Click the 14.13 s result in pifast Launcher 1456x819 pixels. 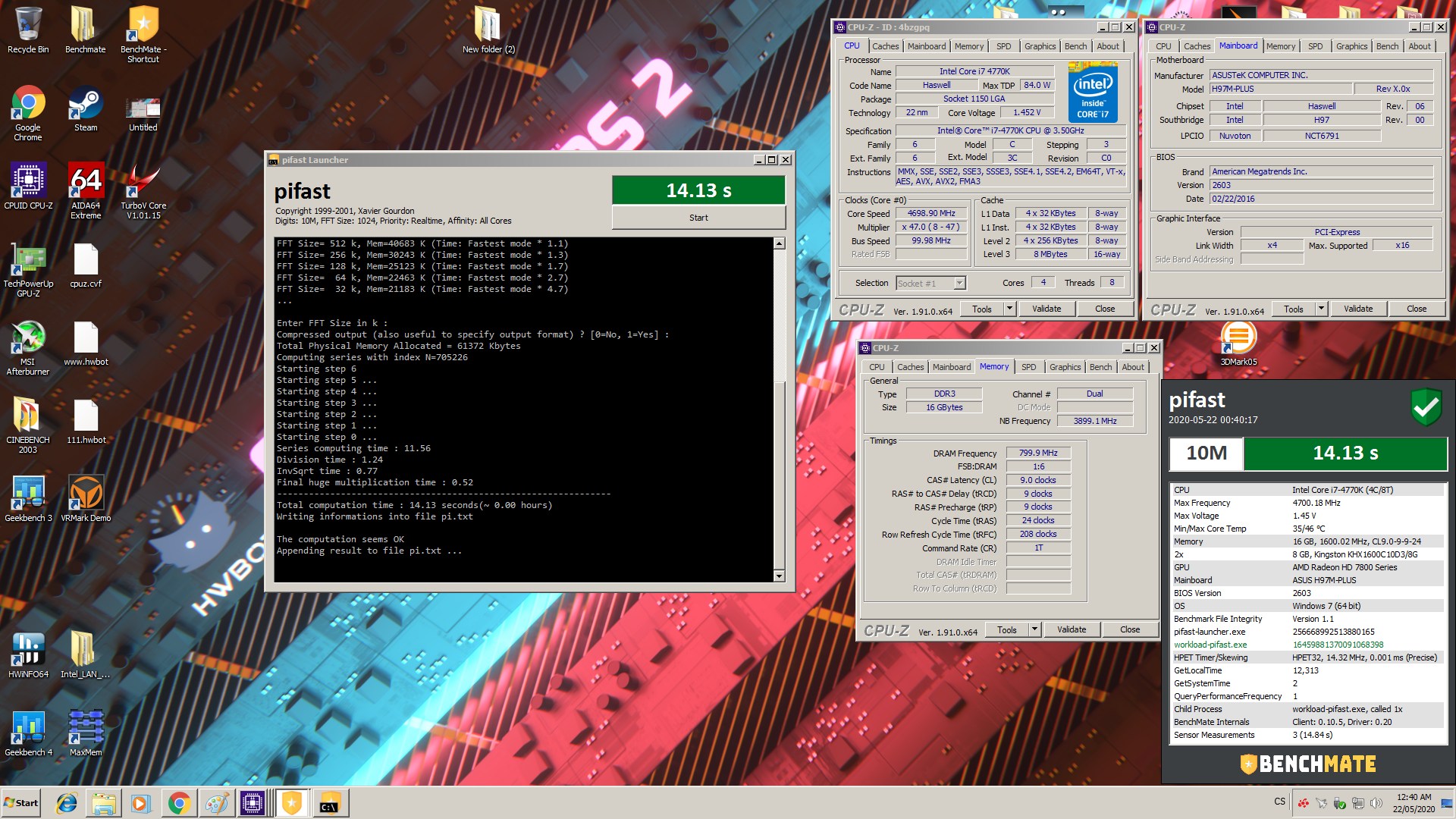(698, 190)
